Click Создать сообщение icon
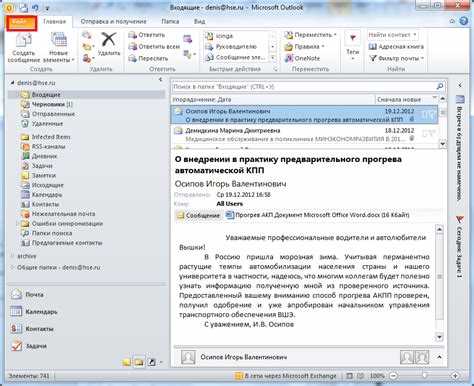This screenshot has height=386, width=474. tap(24, 48)
